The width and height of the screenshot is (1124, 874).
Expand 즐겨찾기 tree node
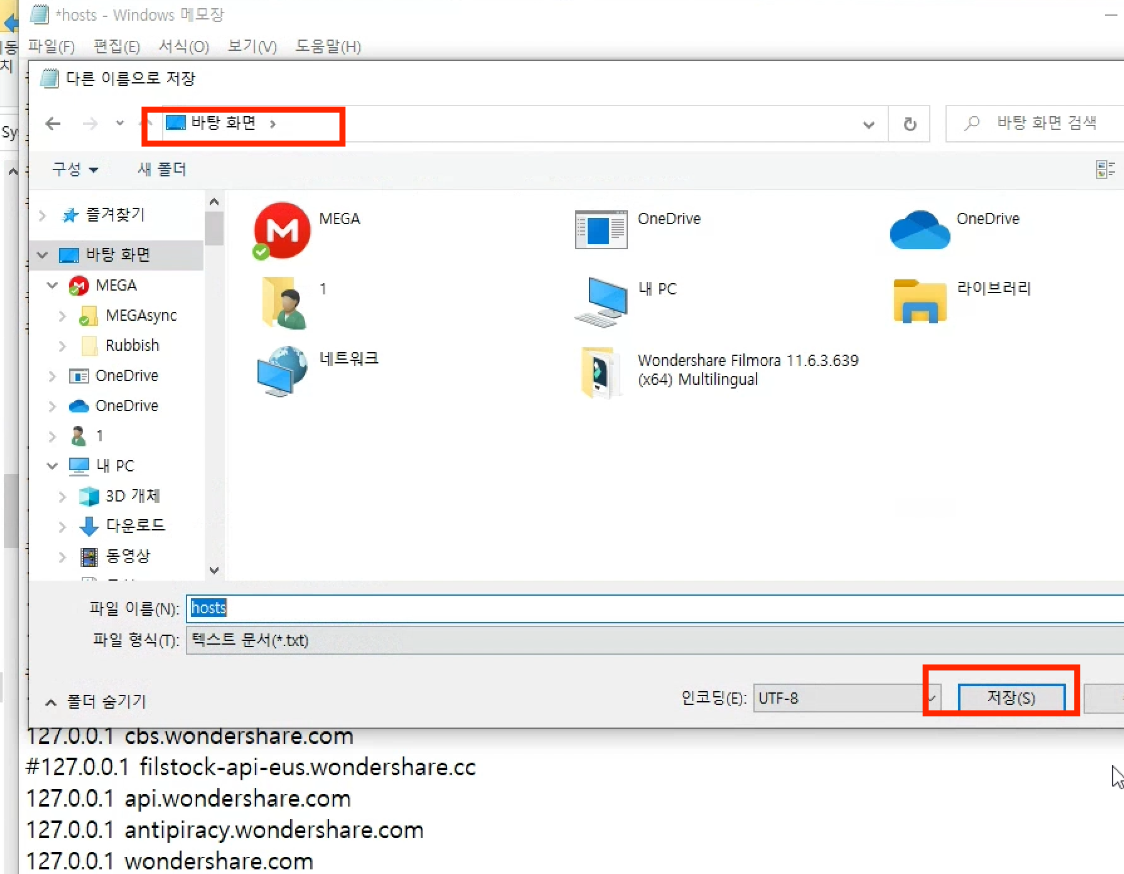click(42, 214)
